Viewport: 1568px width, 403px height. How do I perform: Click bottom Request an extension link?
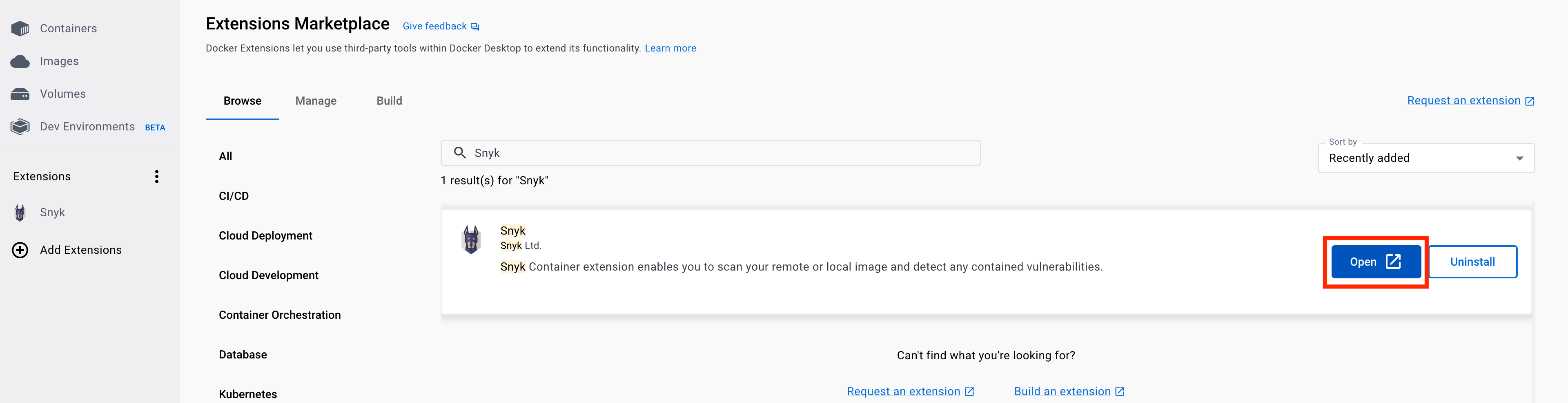pos(903,392)
